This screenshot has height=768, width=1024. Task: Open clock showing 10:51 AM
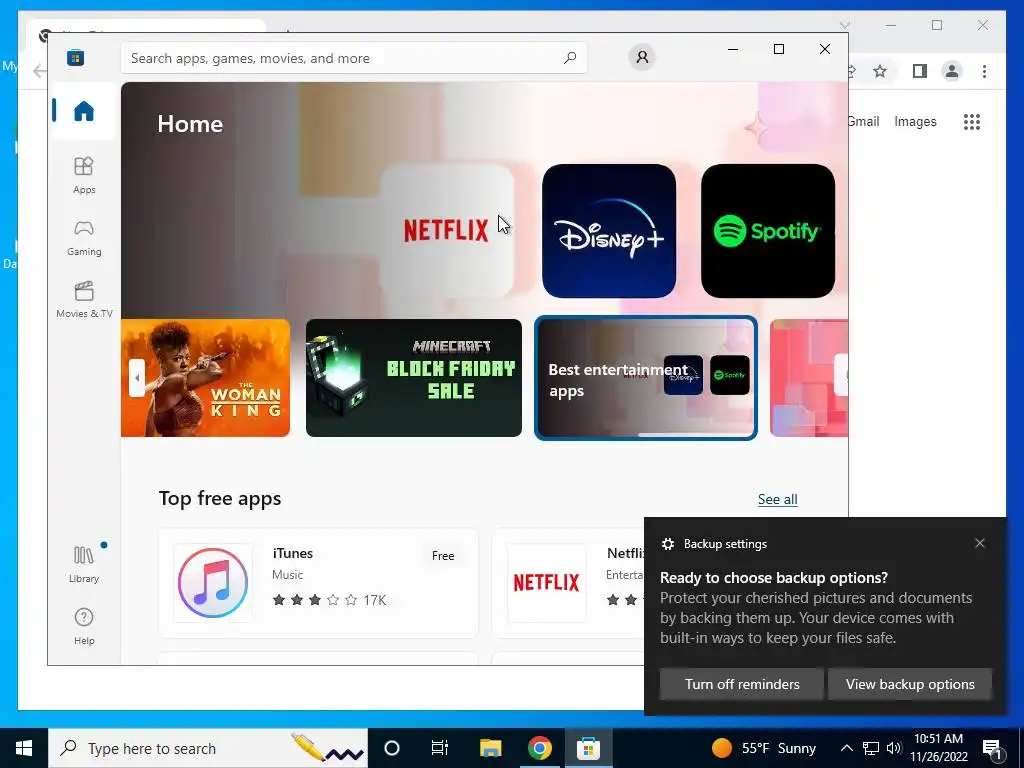click(x=938, y=748)
